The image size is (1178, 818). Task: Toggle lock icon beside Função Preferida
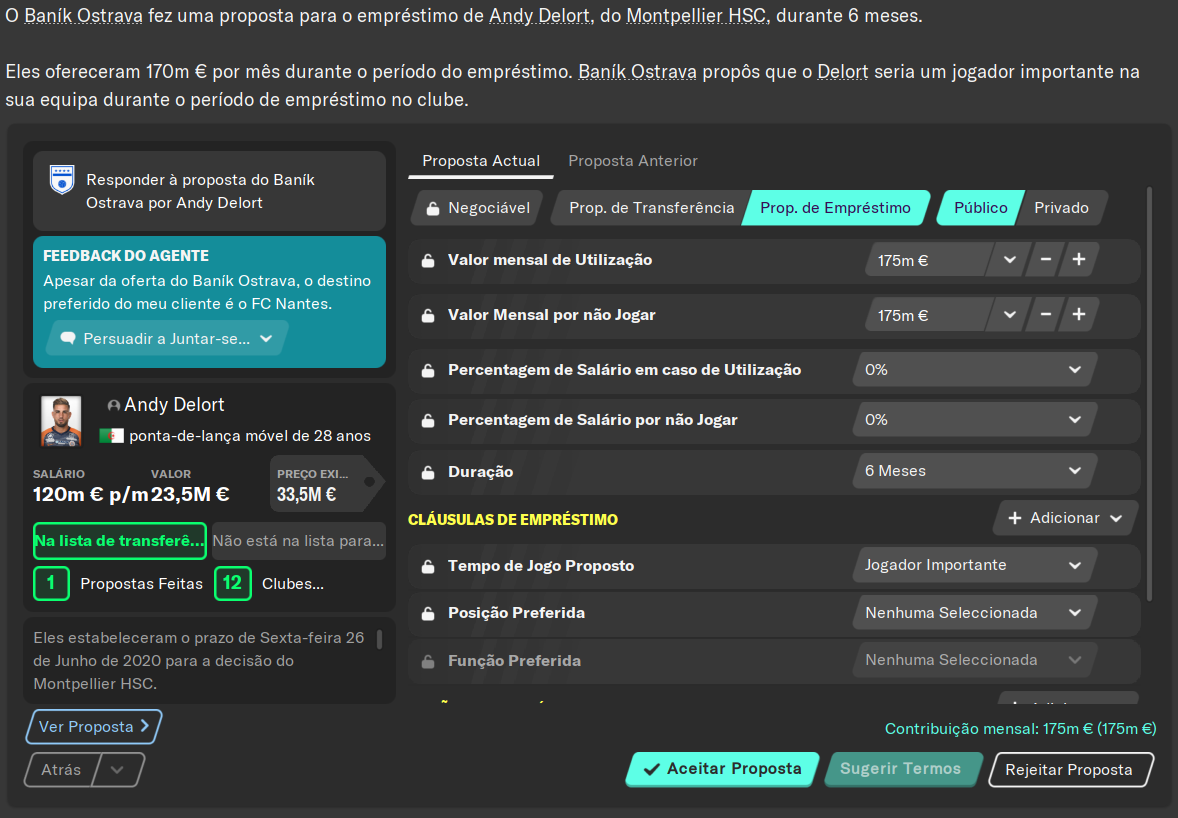coord(428,662)
